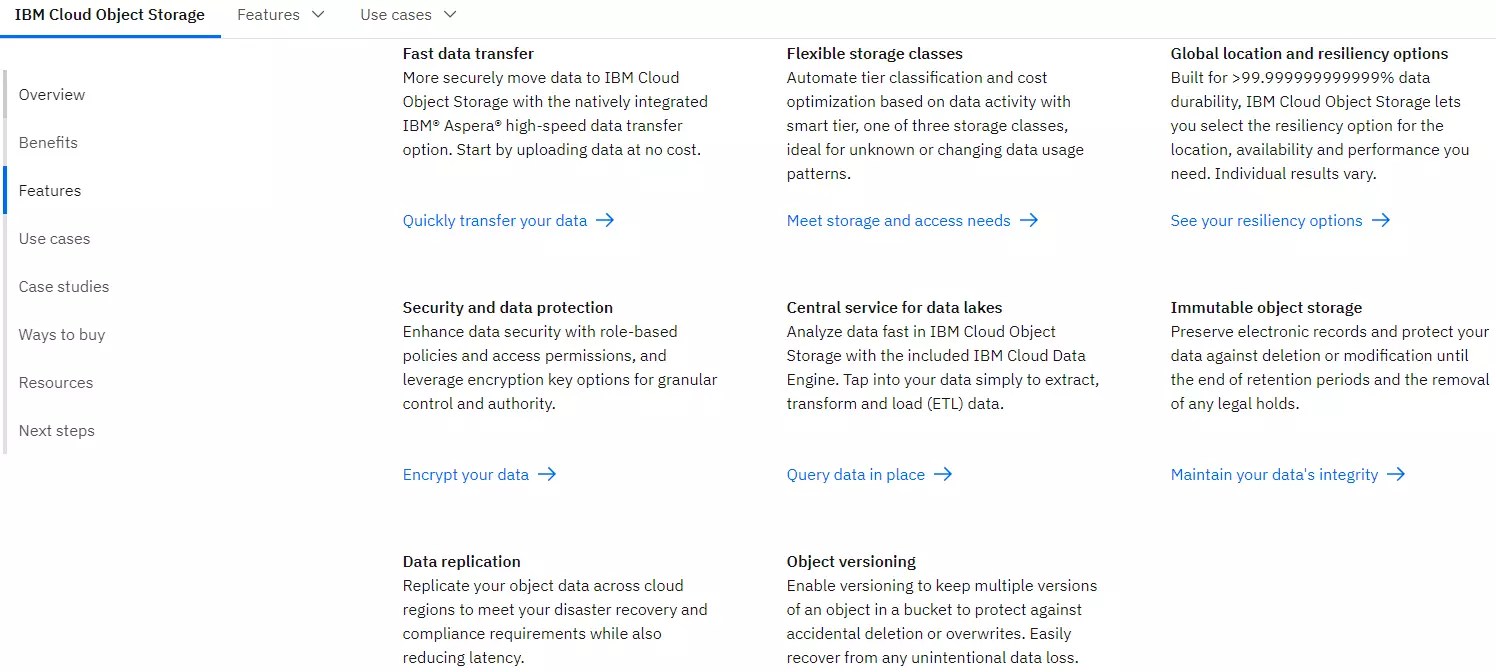Follow the Encrypt your data link
This screenshot has height=672, width=1496.
pos(466,475)
